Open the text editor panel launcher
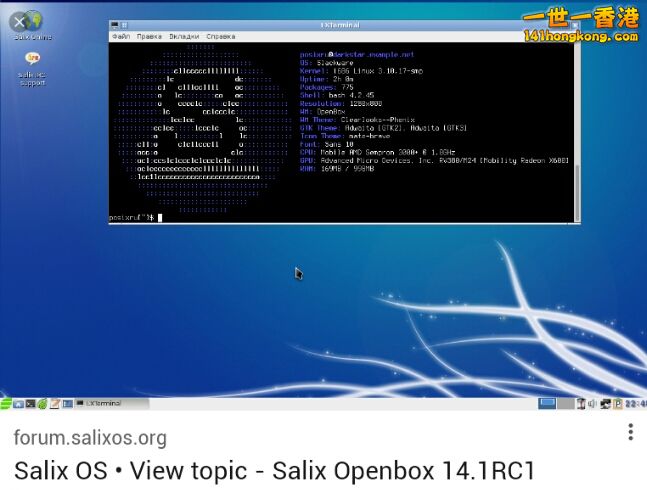647x490 pixels. point(54,403)
